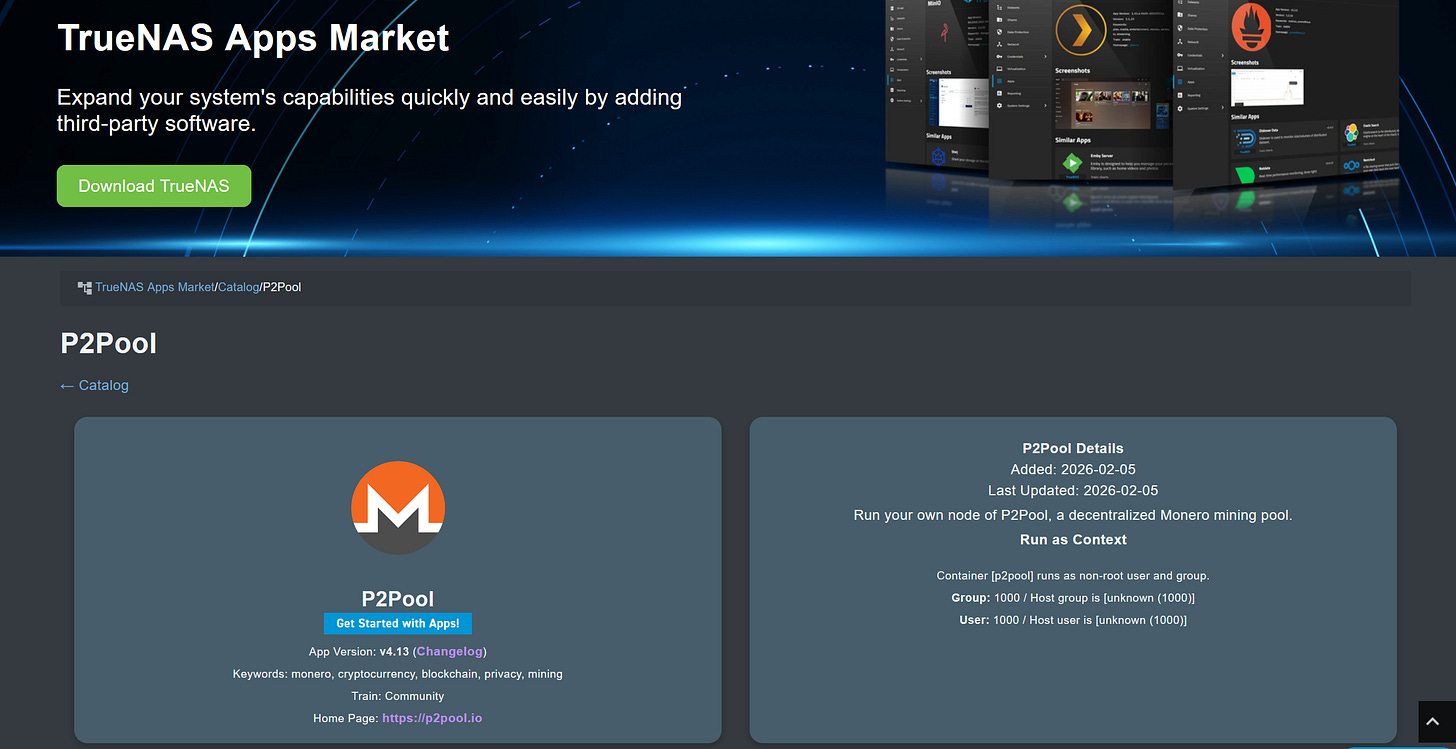The width and height of the screenshot is (1456, 749).
Task: Click the Container [p2pool] non-root text
Action: pyautogui.click(x=1073, y=576)
